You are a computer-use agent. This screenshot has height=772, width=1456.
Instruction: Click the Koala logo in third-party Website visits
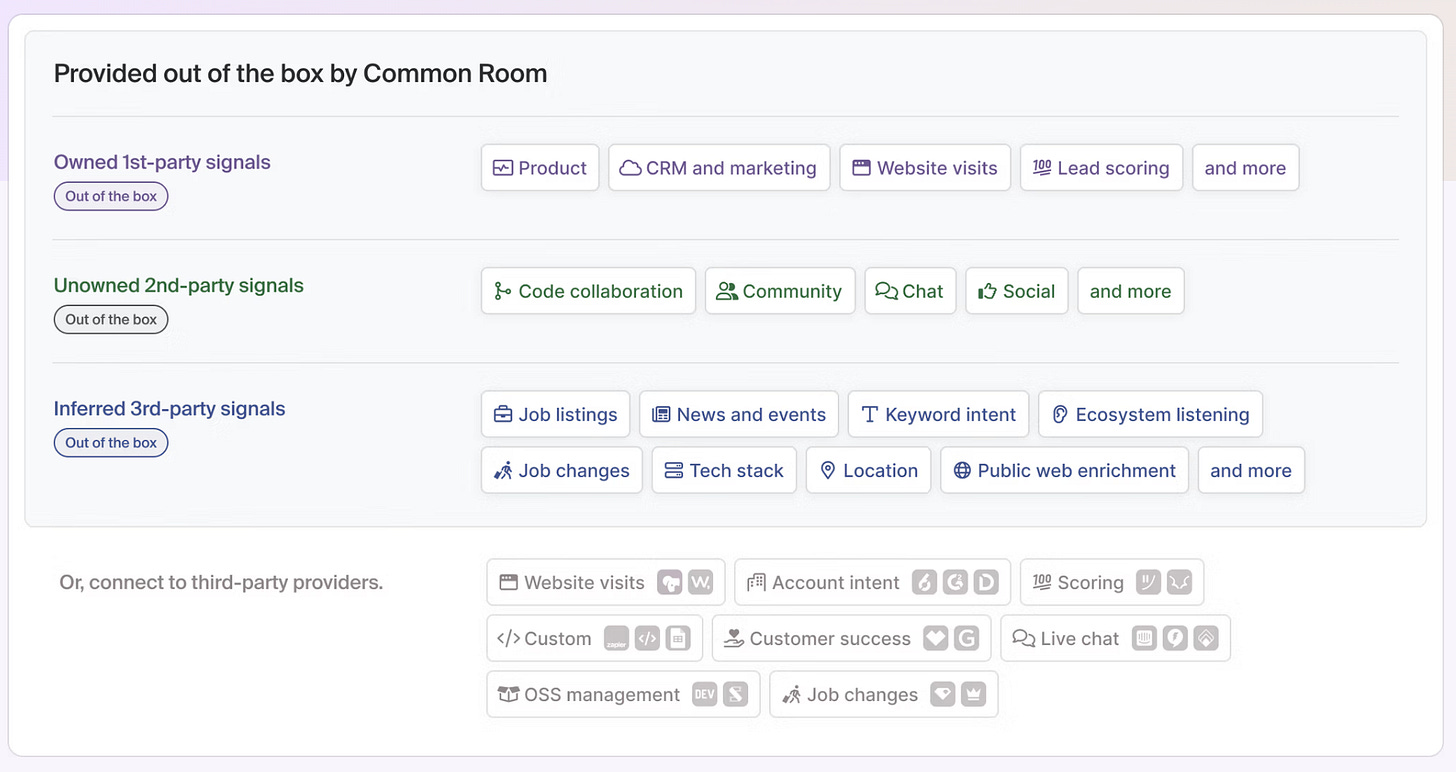(670, 582)
